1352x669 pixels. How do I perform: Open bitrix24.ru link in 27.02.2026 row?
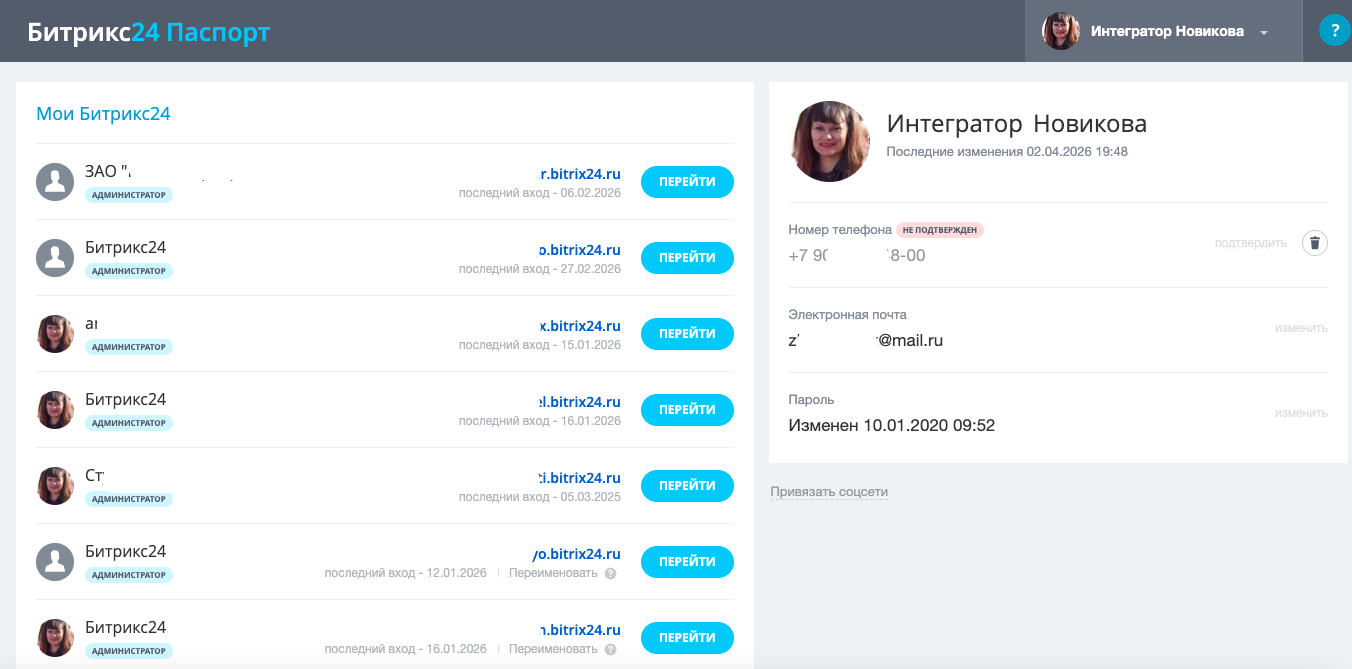point(580,250)
